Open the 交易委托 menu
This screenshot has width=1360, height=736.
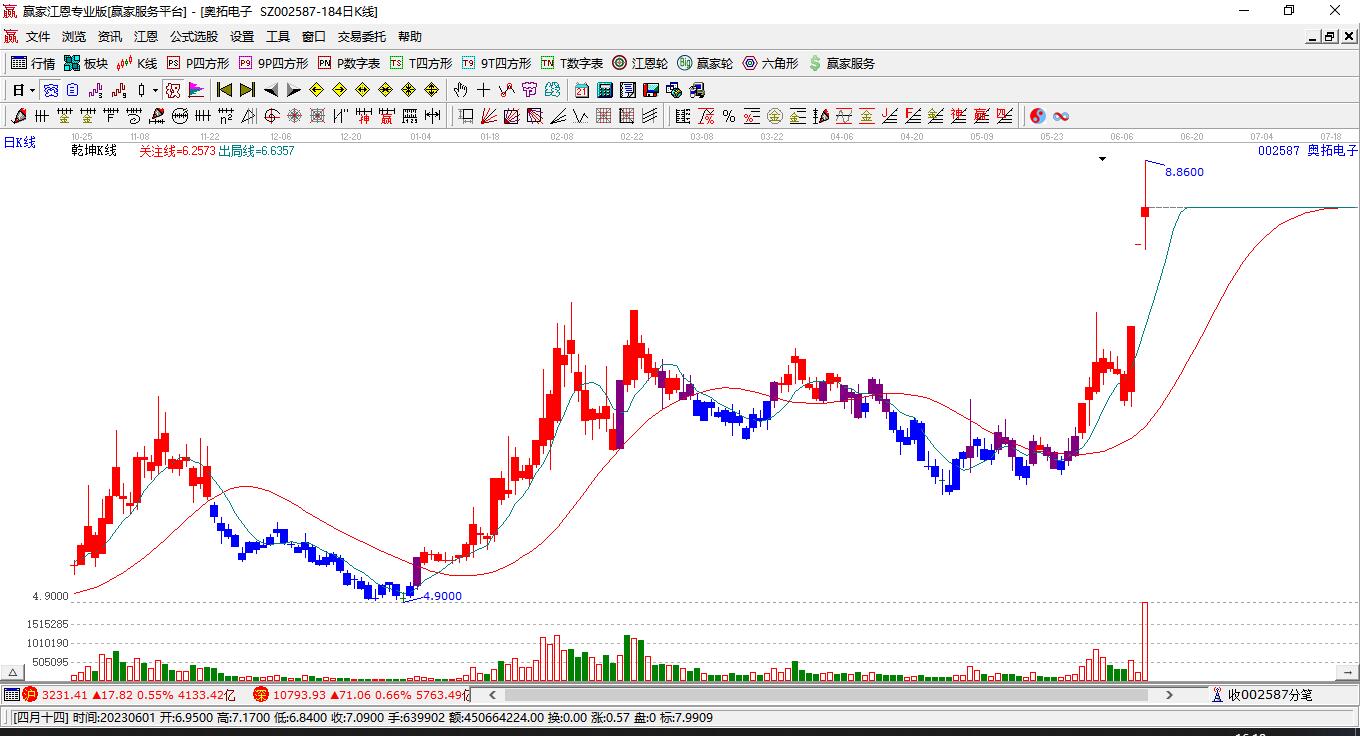point(362,37)
